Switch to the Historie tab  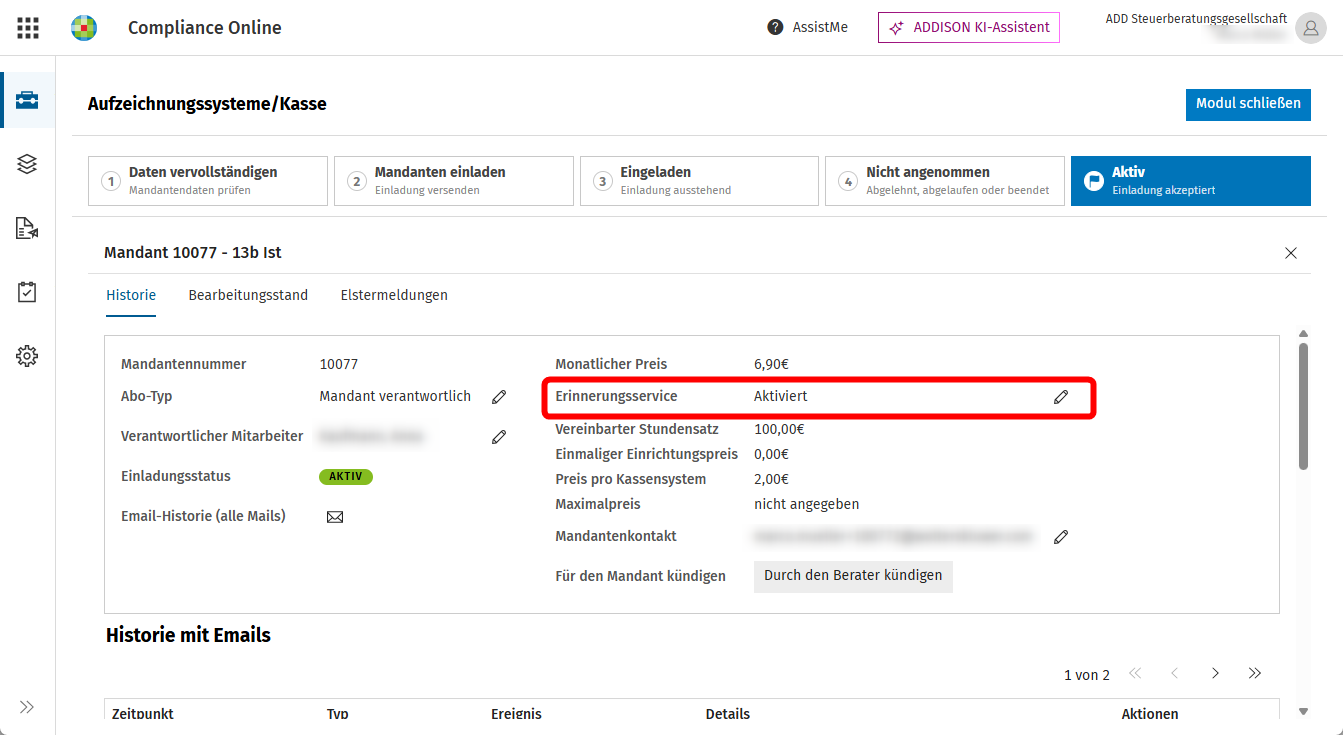pos(131,295)
